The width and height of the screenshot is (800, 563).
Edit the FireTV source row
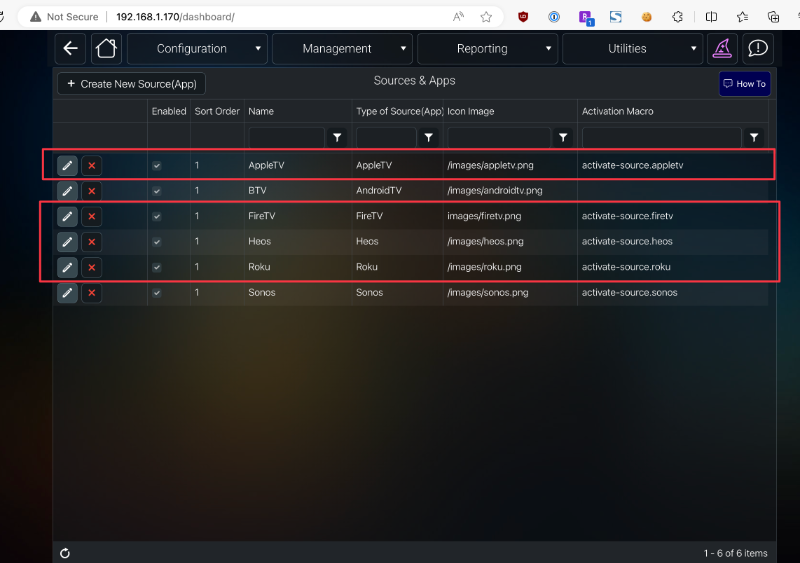[x=67, y=216]
